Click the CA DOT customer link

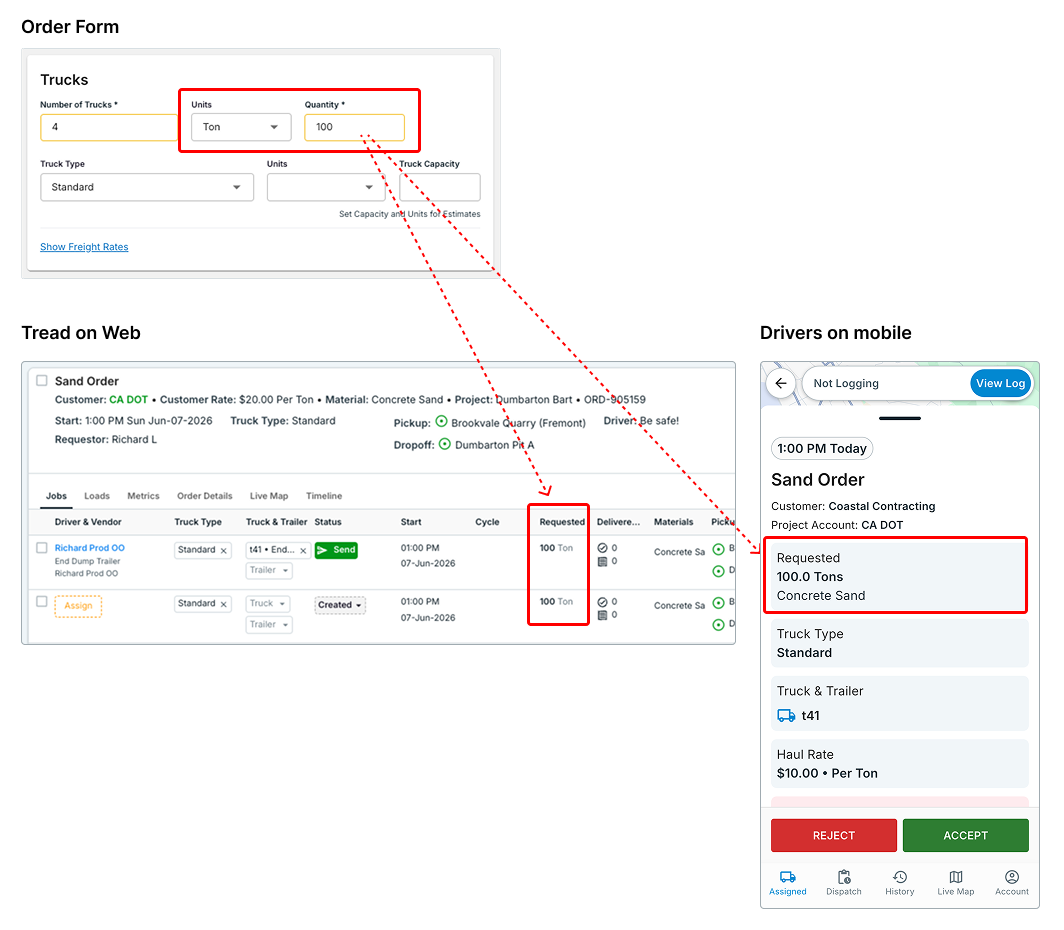tap(128, 400)
